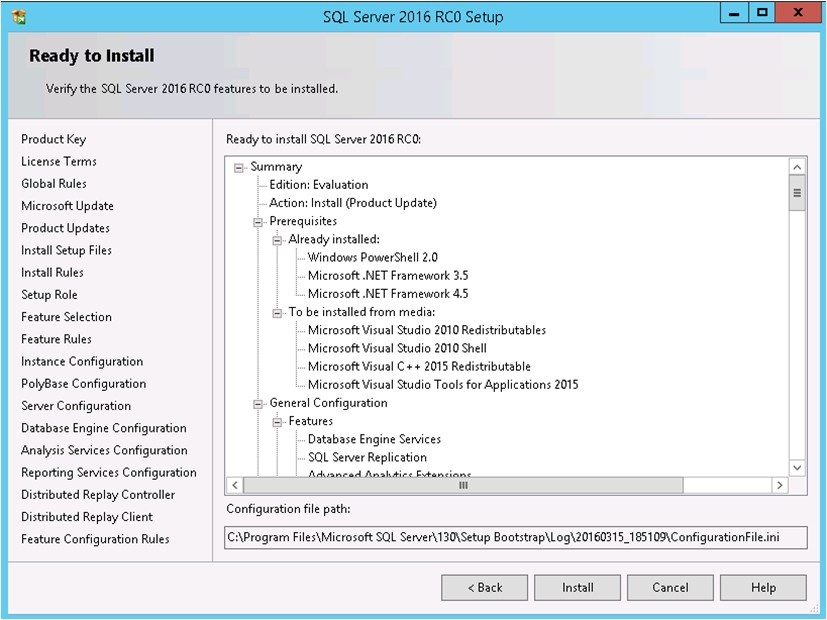Go back with the < Back button
This screenshot has width=827, height=620.
485,587
